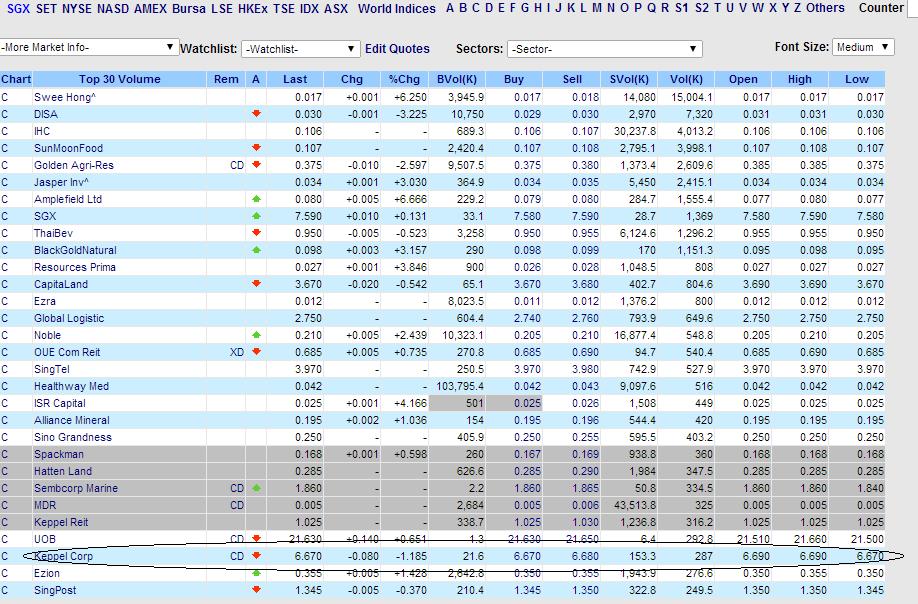Open Swee Hong^ stock link
Screen dimensions: 918x604
65,97
